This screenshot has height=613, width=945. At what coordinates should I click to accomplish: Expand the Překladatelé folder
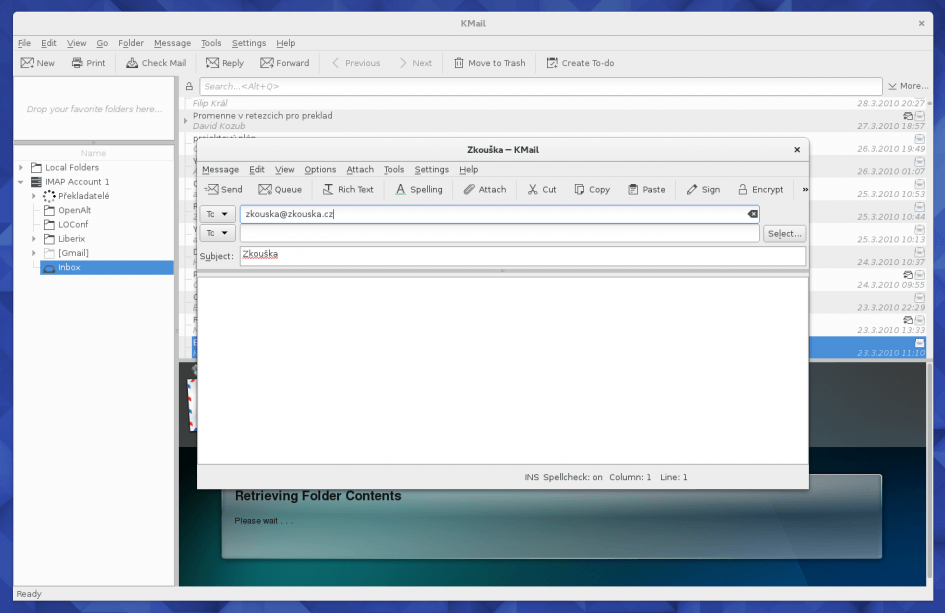[x=34, y=196]
